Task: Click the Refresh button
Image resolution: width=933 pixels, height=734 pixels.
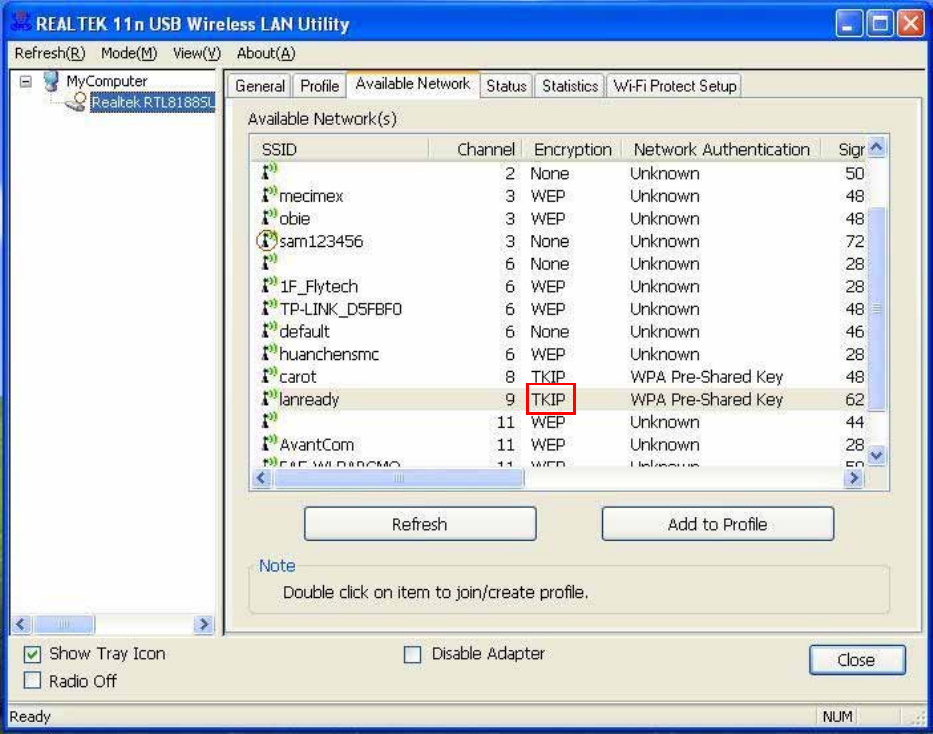Action: (x=420, y=524)
